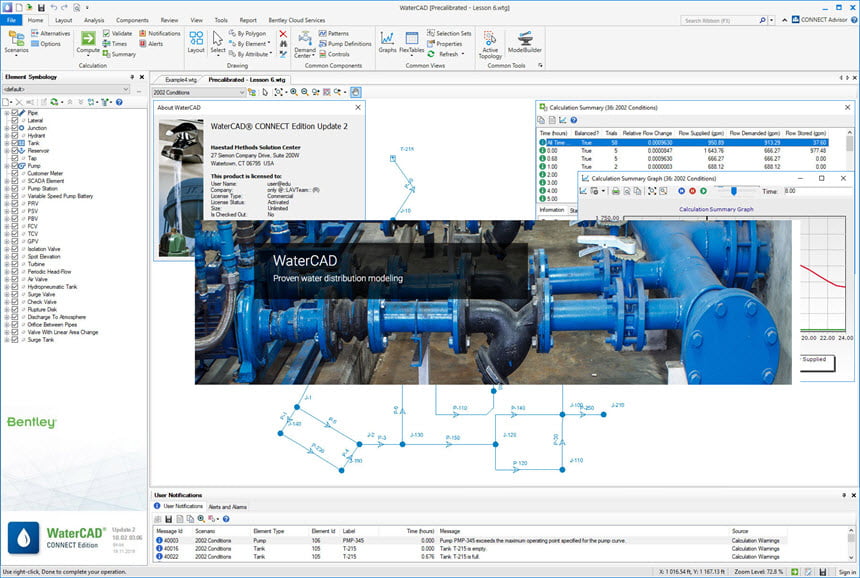
Task: Close the About WaterCAD dialog
Action: (x=358, y=107)
